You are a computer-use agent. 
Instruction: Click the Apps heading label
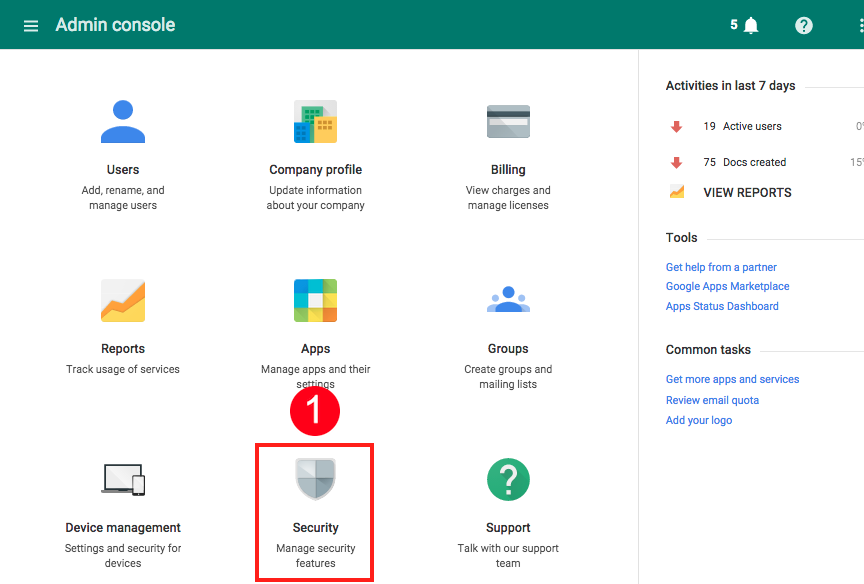(315, 349)
